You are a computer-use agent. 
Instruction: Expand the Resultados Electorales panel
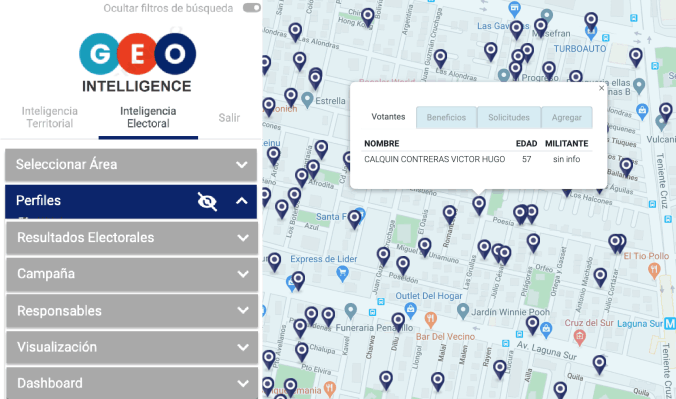click(x=131, y=238)
